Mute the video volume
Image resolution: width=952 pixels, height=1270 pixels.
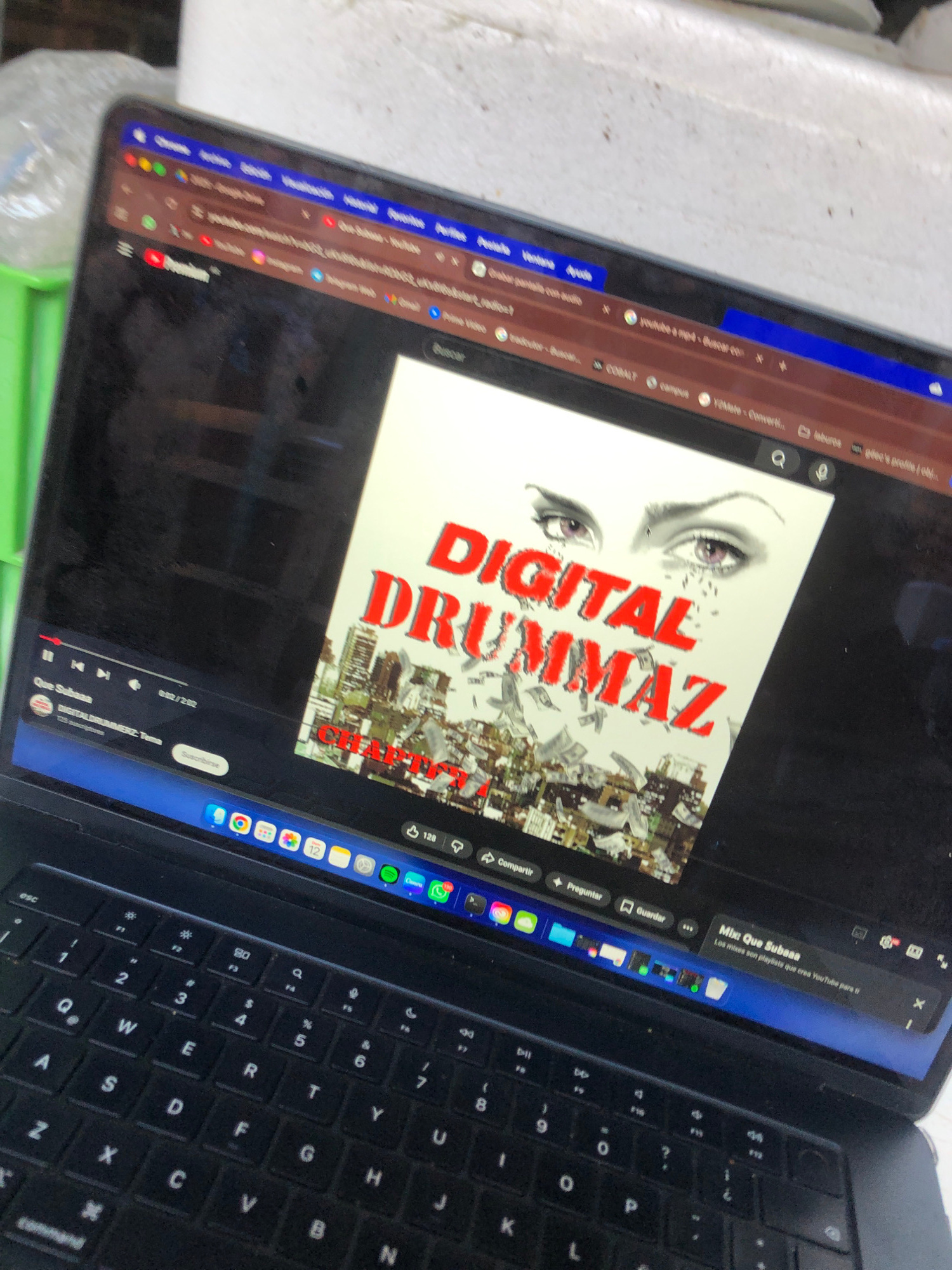134,685
